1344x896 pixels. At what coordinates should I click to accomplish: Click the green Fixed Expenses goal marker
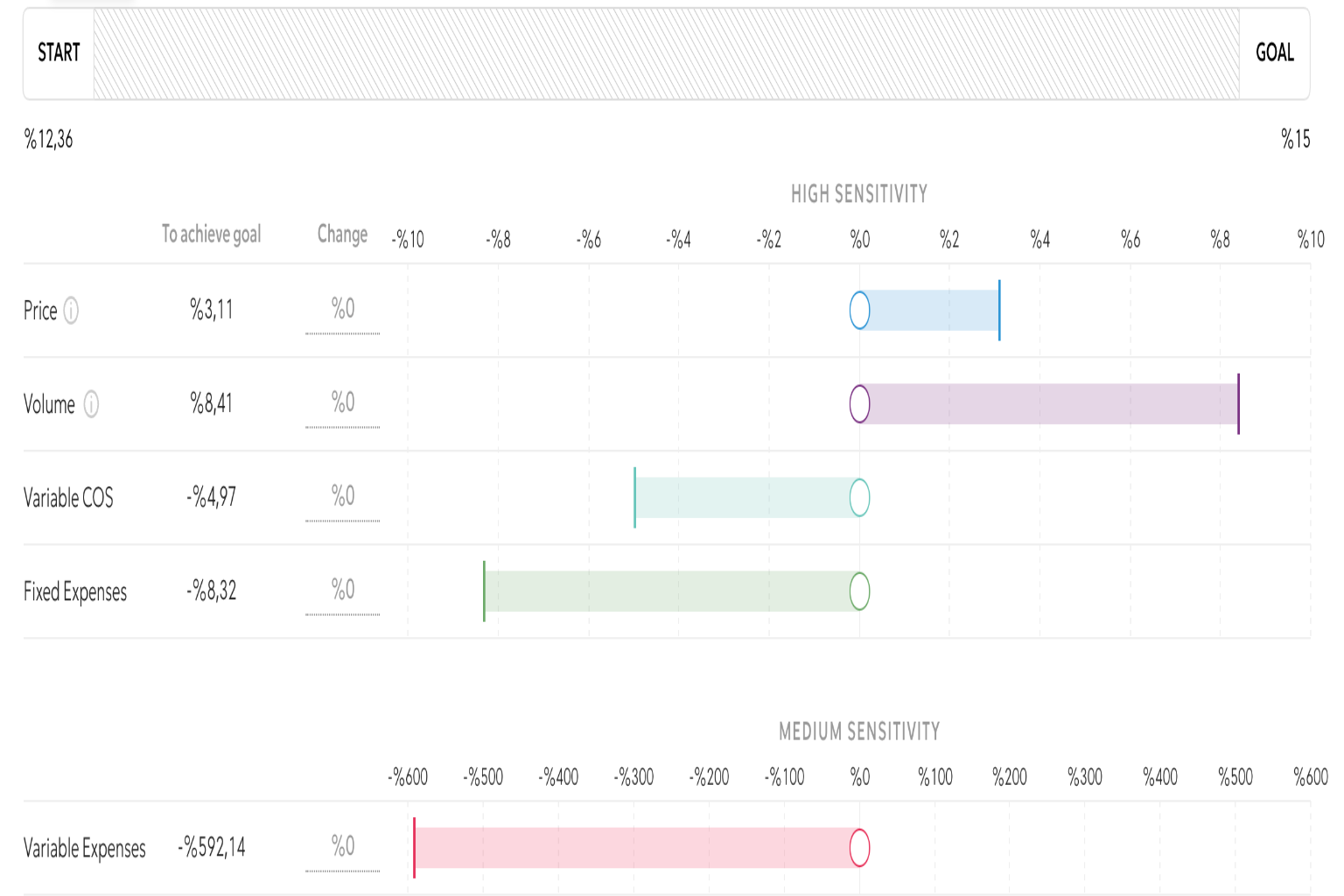tap(484, 591)
